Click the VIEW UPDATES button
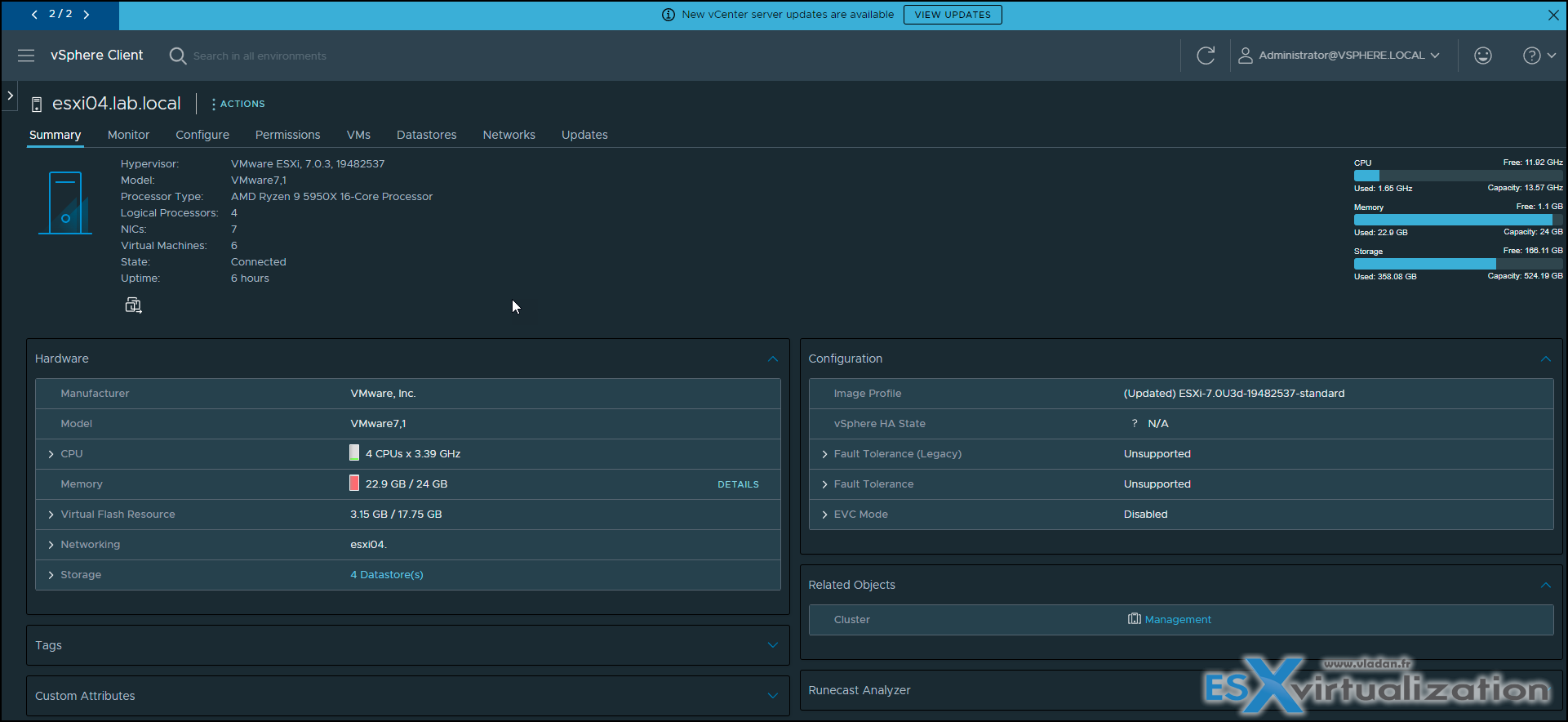The width and height of the screenshot is (1568, 722). tap(952, 15)
